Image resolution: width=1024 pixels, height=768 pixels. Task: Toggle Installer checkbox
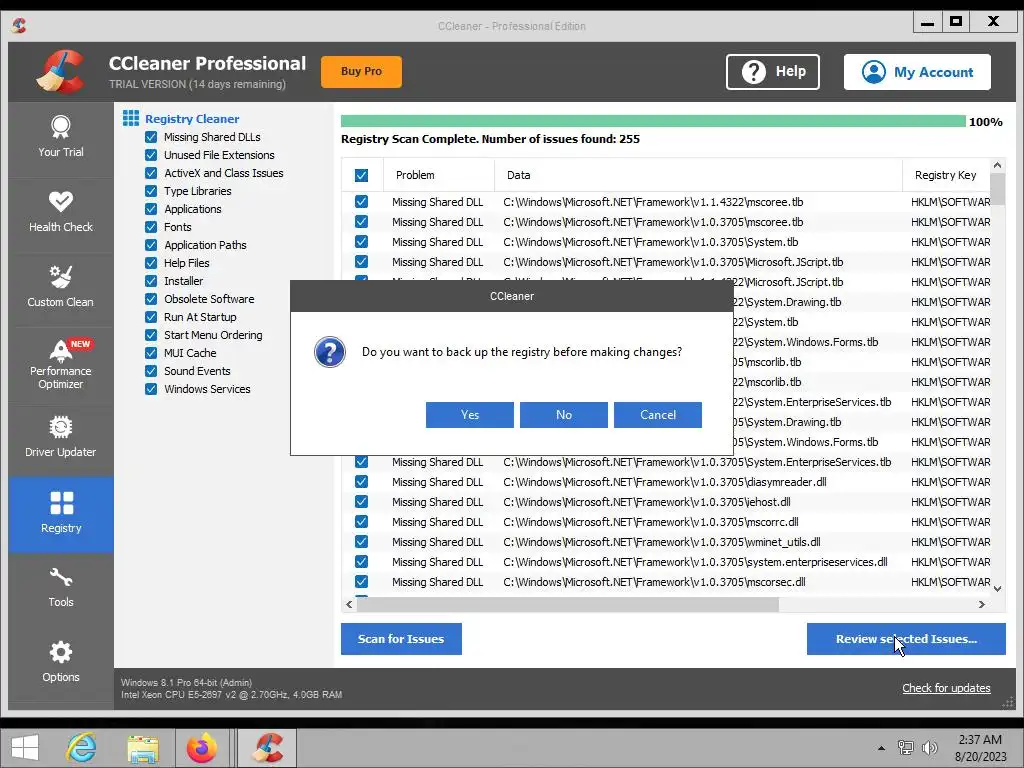click(x=151, y=281)
